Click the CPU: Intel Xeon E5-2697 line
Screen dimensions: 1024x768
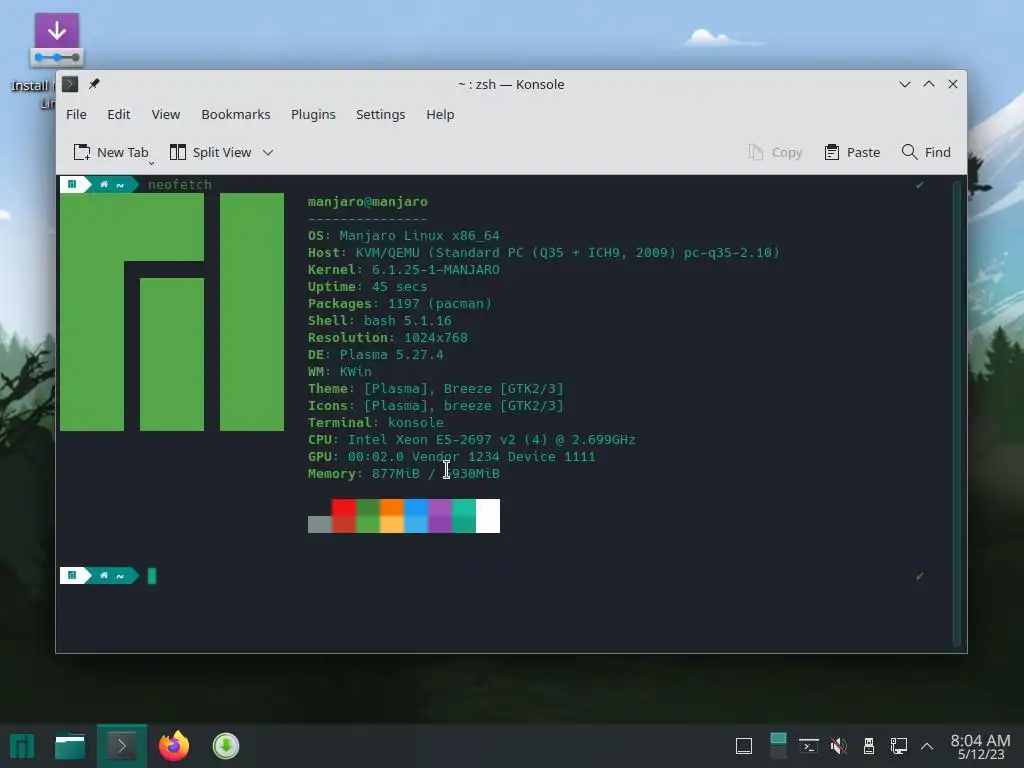472,440
